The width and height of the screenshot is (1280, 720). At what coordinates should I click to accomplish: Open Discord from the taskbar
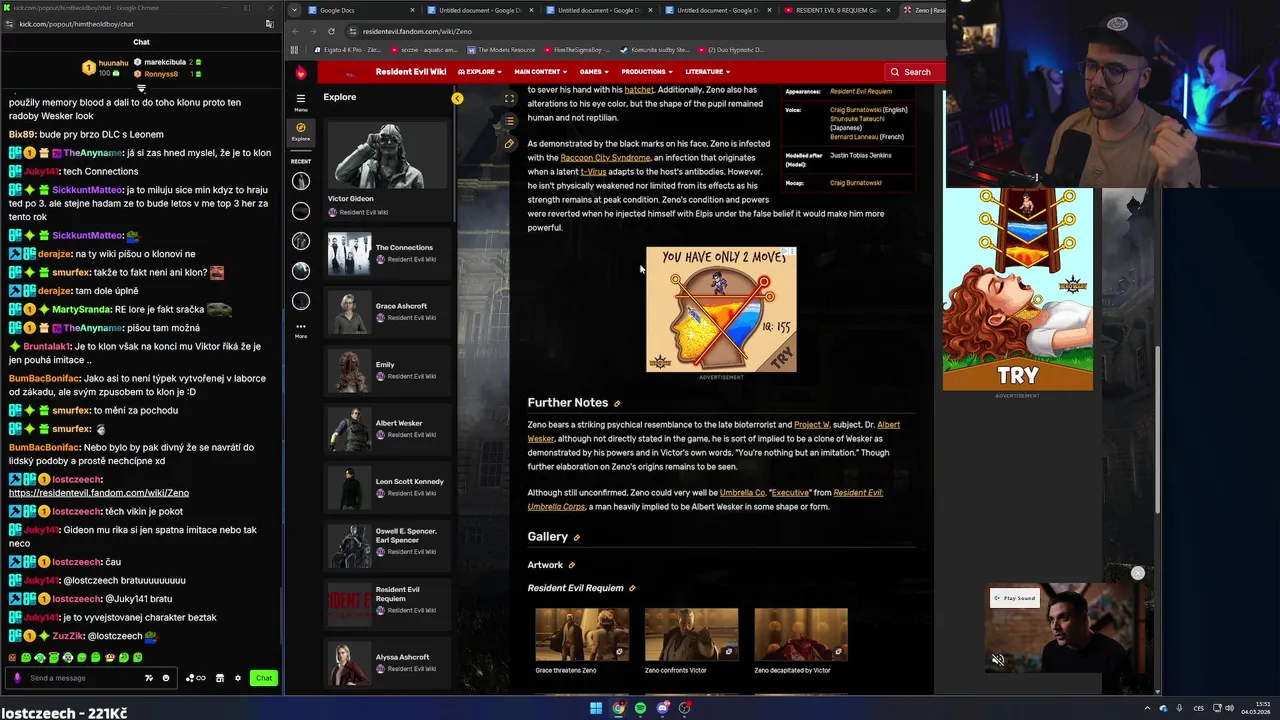click(662, 708)
